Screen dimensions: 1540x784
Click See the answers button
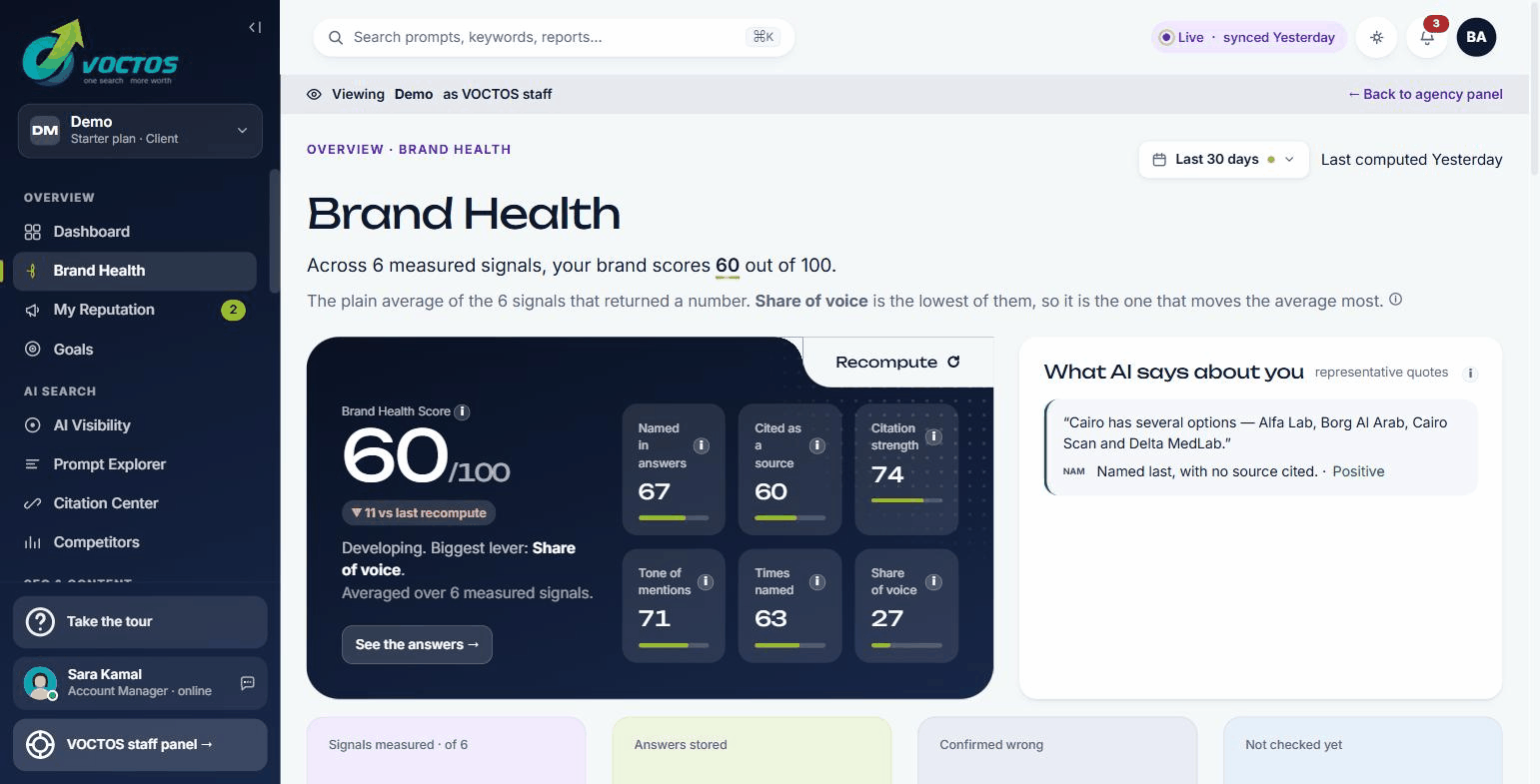(x=417, y=644)
